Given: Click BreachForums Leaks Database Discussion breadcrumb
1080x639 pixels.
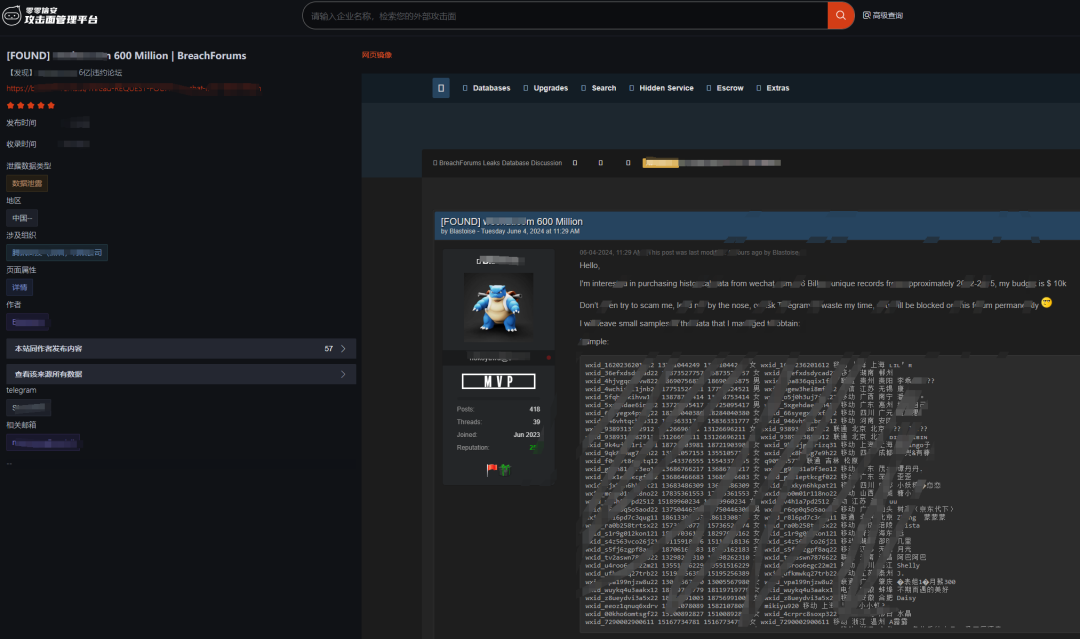Looking at the screenshot, I should click(x=500, y=163).
